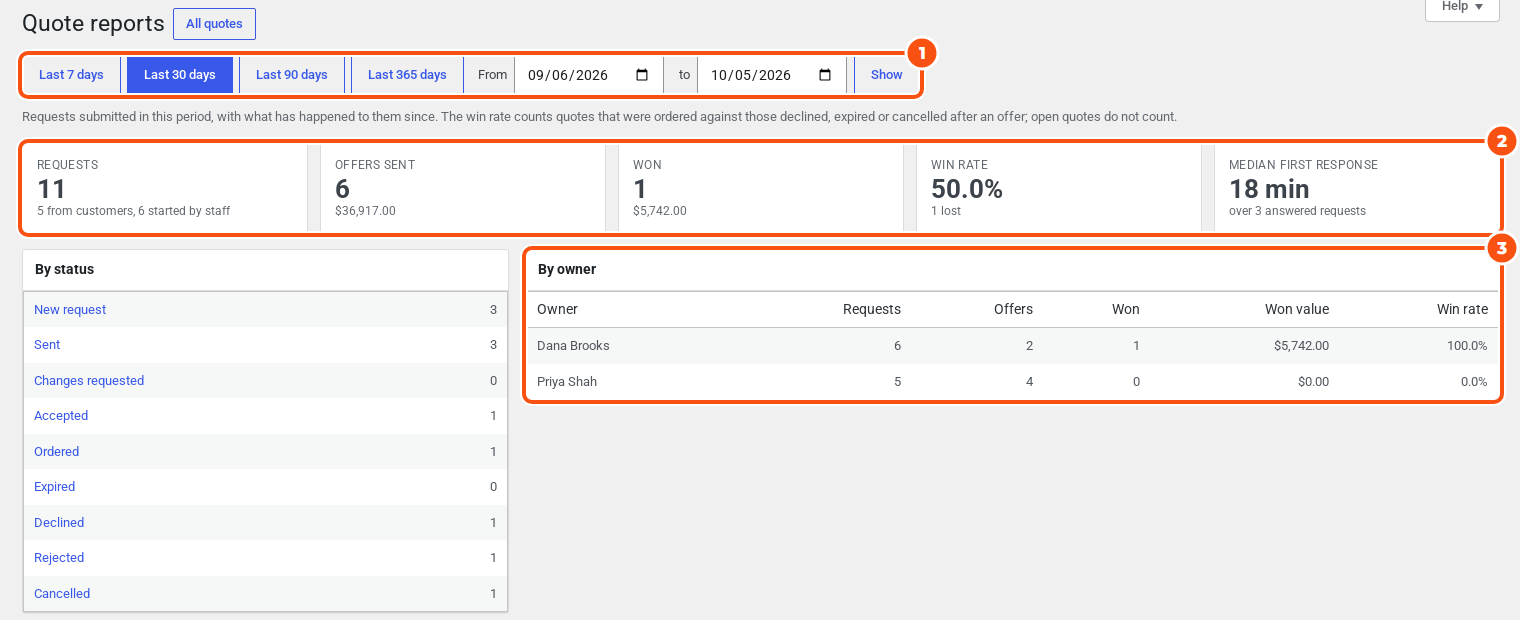Click the Requests column header
Viewport: 1520px width, 620px height.
point(872,309)
